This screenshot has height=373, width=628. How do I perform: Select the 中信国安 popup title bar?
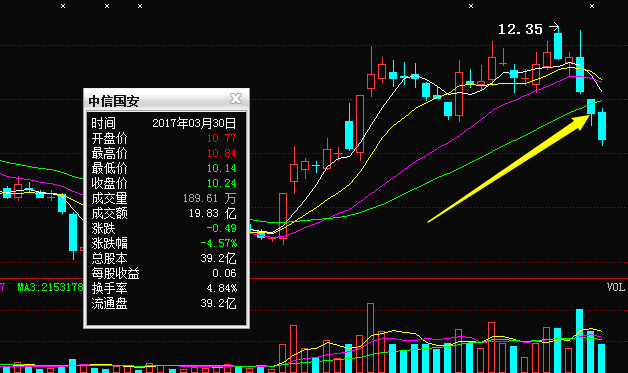(x=166, y=99)
